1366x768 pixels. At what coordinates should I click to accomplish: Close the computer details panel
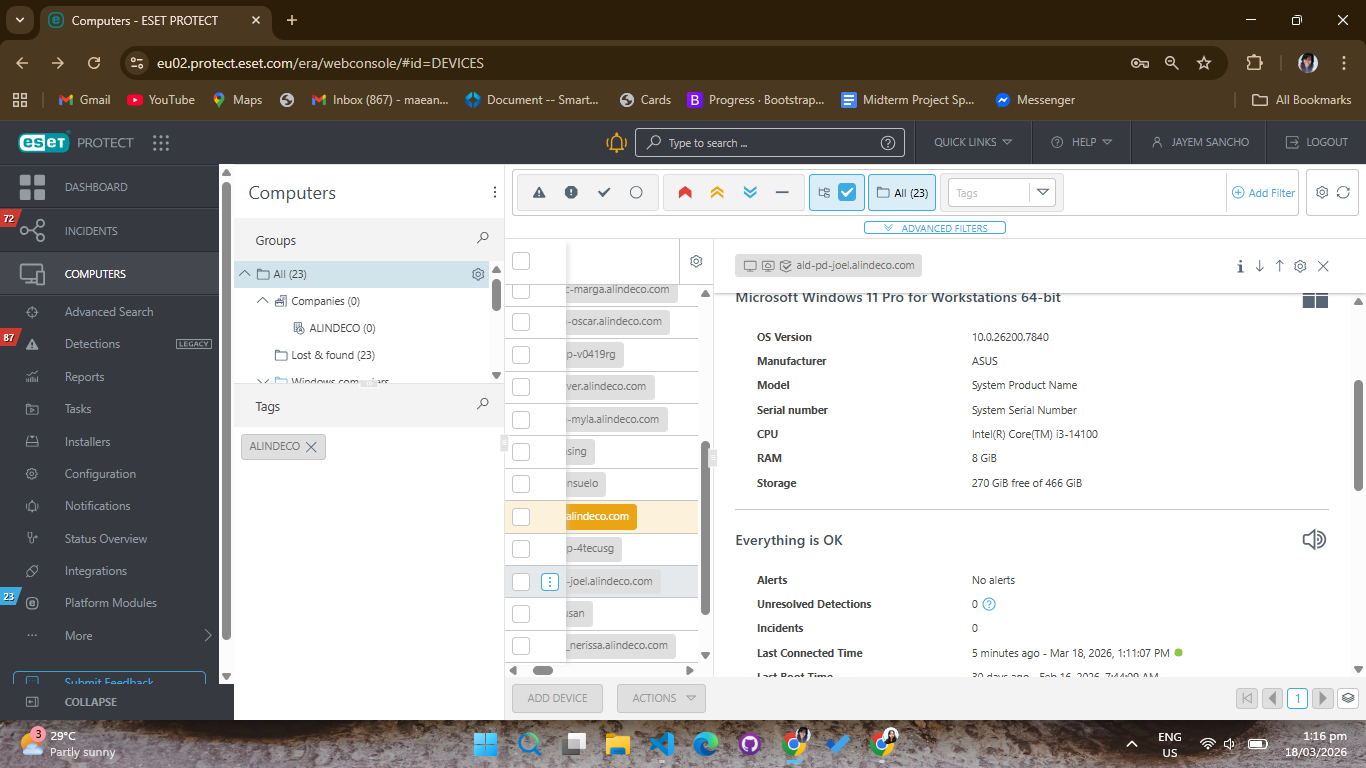pos(1323,266)
